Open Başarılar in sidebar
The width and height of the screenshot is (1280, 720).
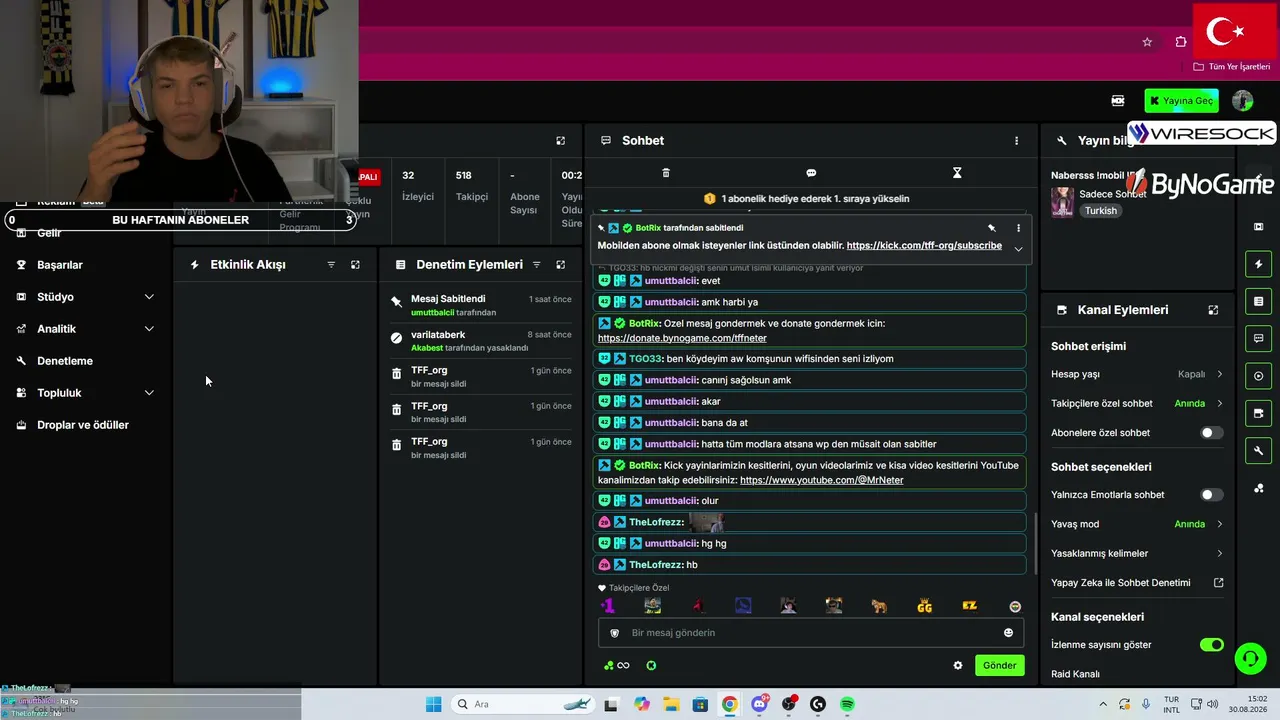click(x=60, y=265)
